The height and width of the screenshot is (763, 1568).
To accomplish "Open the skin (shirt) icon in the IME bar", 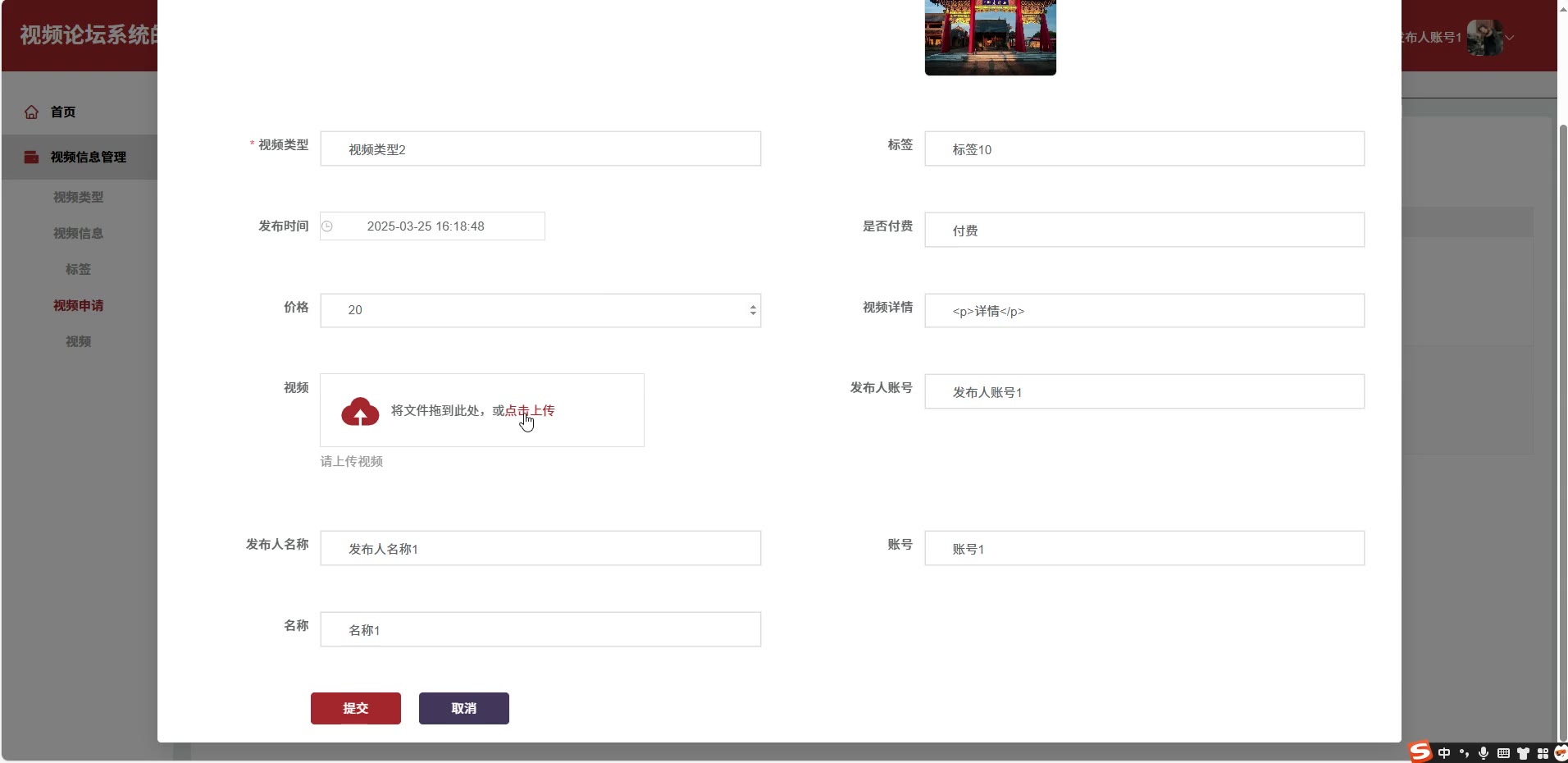I will (1523, 753).
